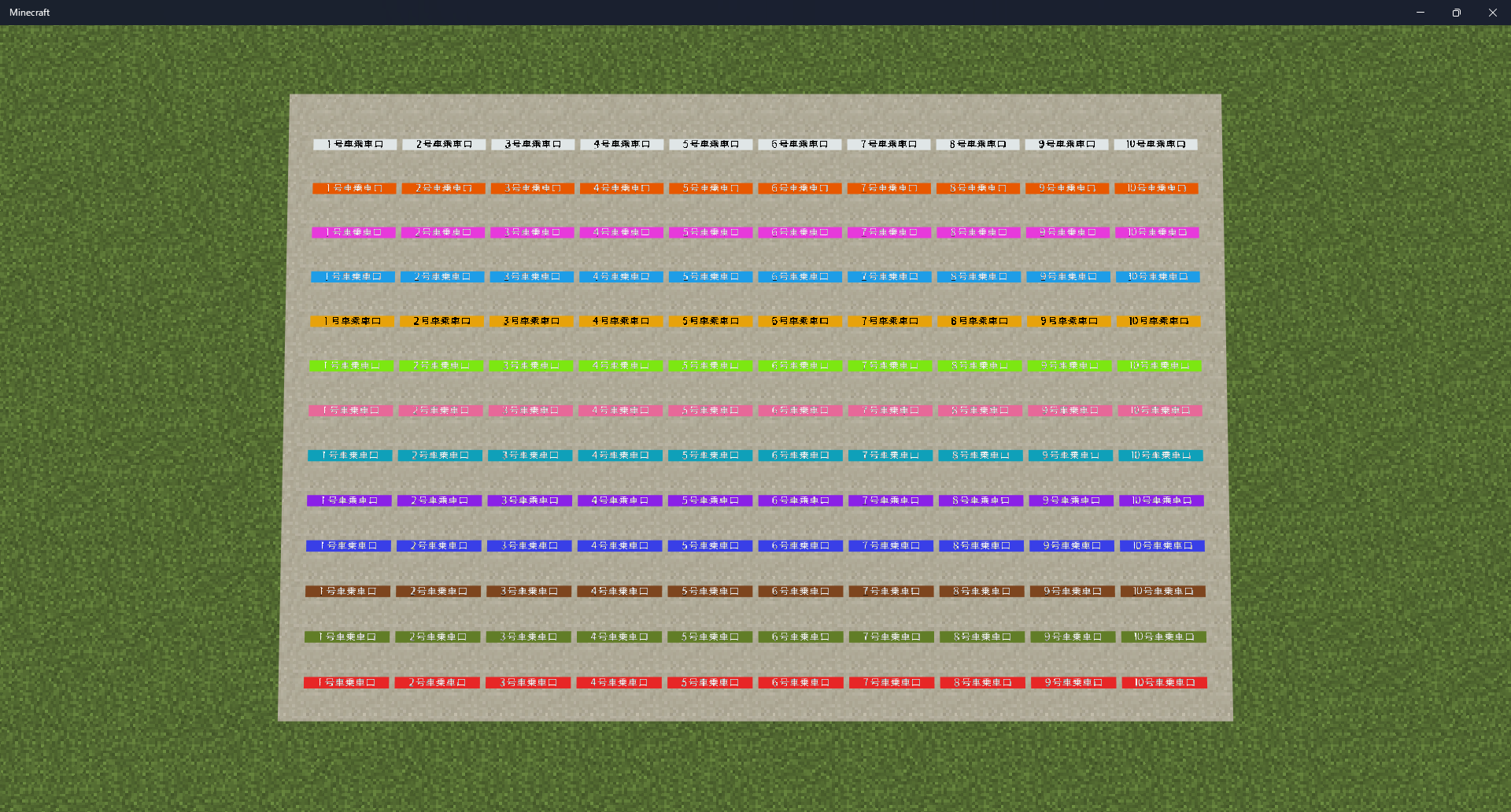Close the Minecraft window
1511x812 pixels.
tap(1493, 13)
